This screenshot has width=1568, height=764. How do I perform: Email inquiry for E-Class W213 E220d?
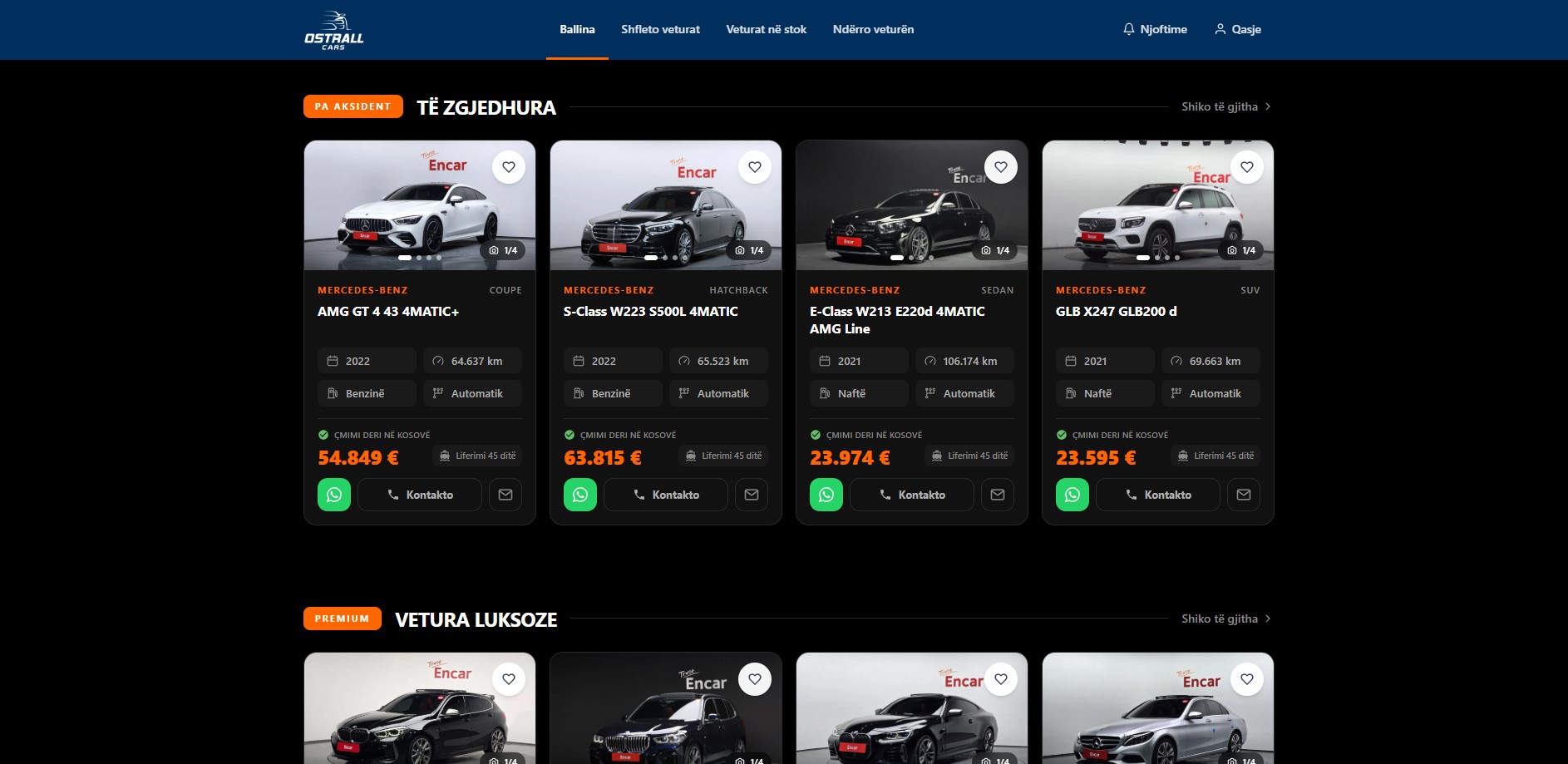pyautogui.click(x=998, y=495)
